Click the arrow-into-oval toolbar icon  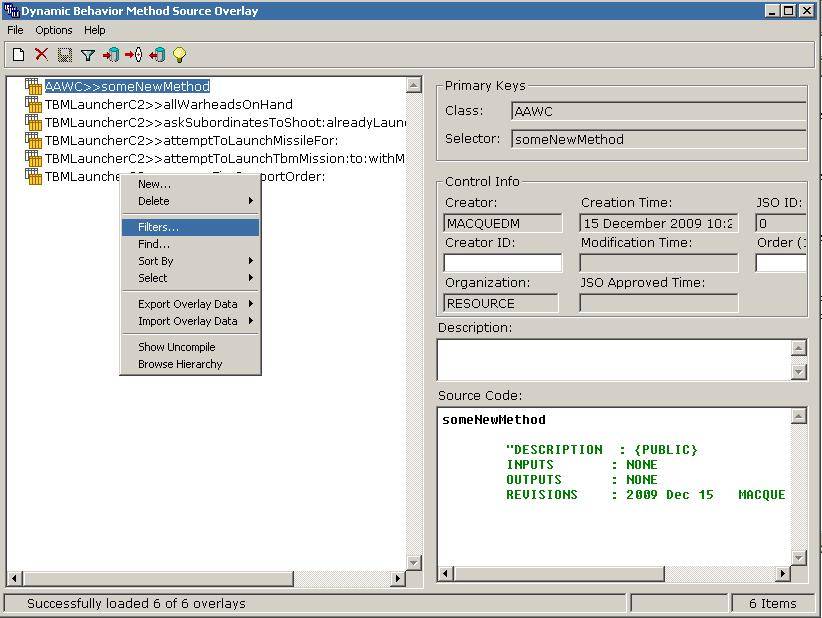pyautogui.click(x=133, y=55)
